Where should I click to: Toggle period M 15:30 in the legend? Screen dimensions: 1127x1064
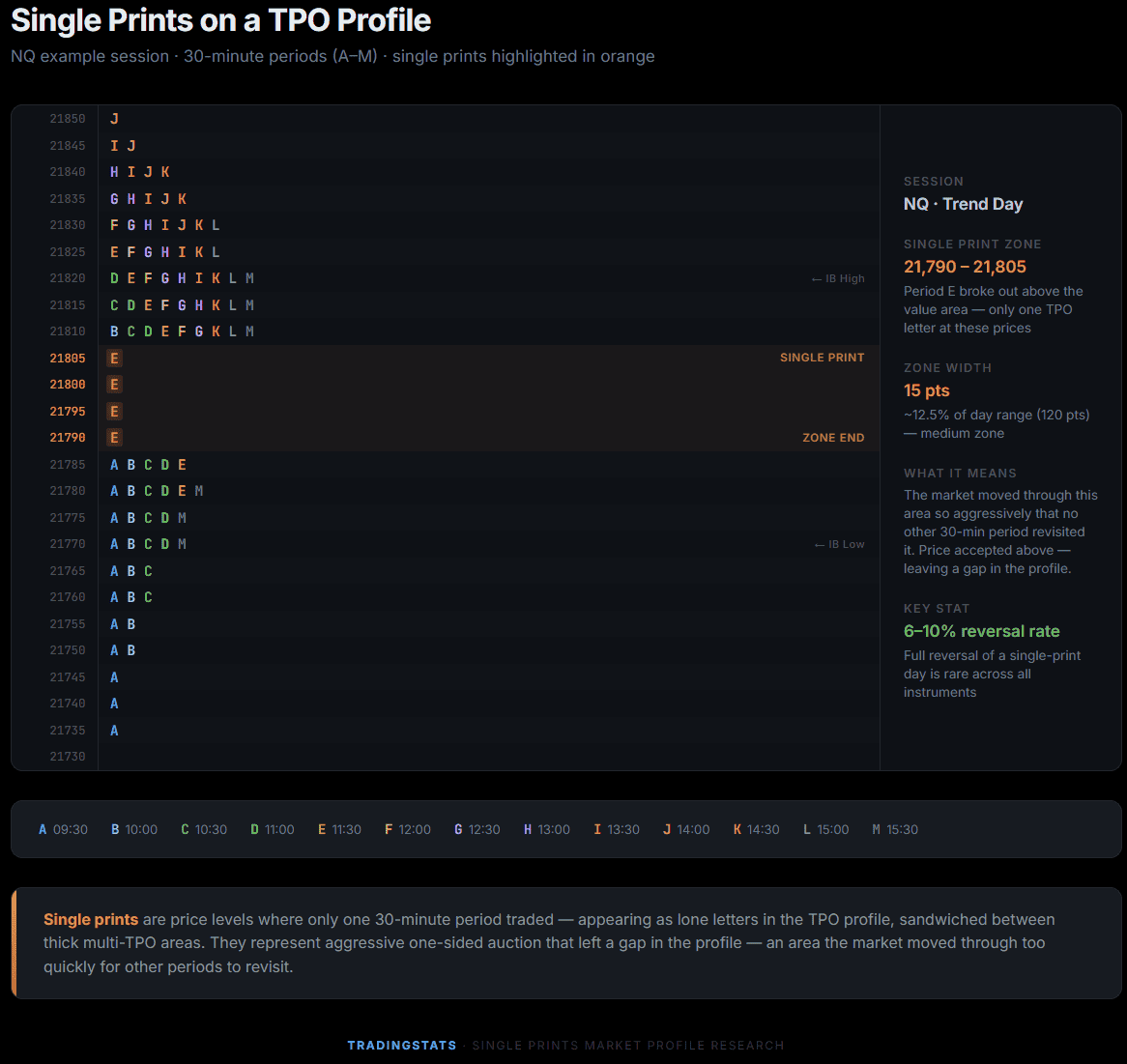point(895,829)
